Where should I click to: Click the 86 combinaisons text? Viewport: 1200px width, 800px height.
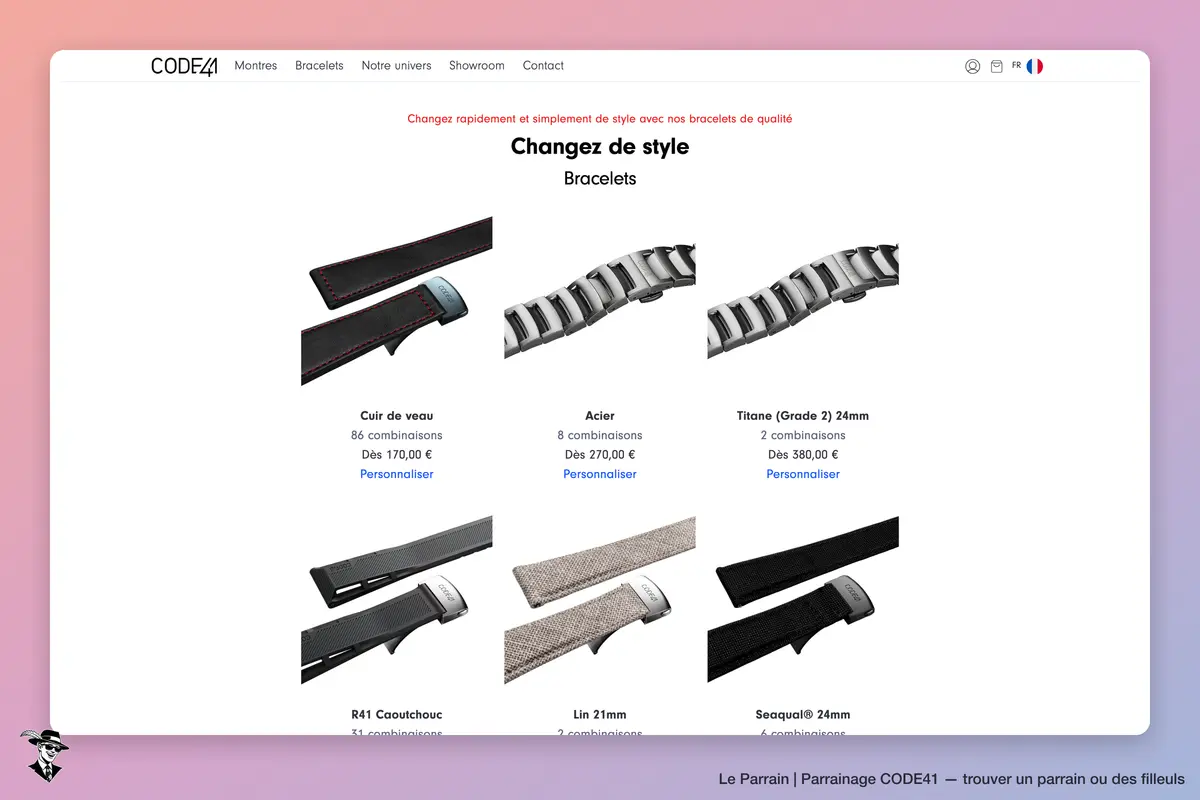point(397,435)
